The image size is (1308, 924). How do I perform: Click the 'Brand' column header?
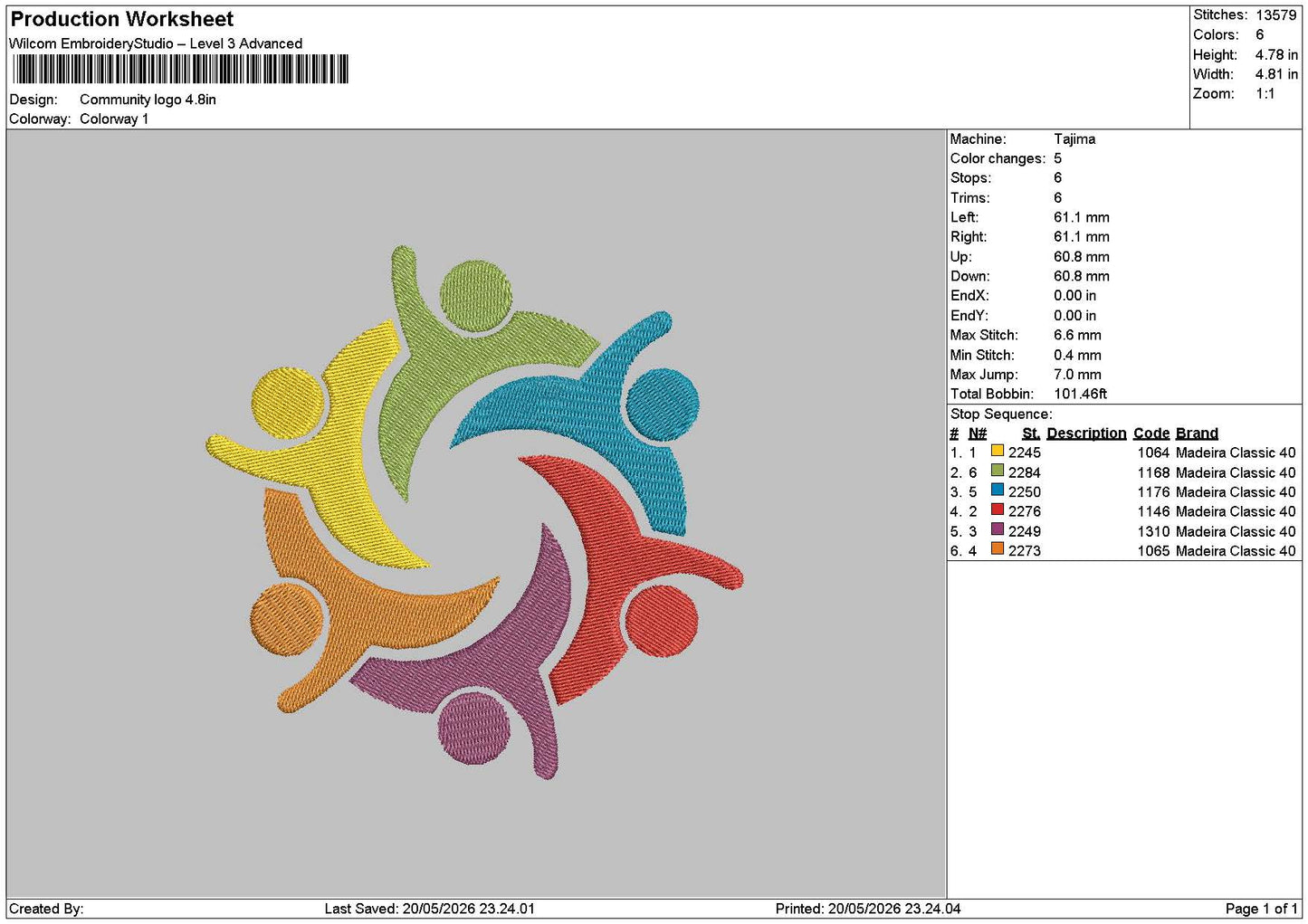(x=1197, y=433)
